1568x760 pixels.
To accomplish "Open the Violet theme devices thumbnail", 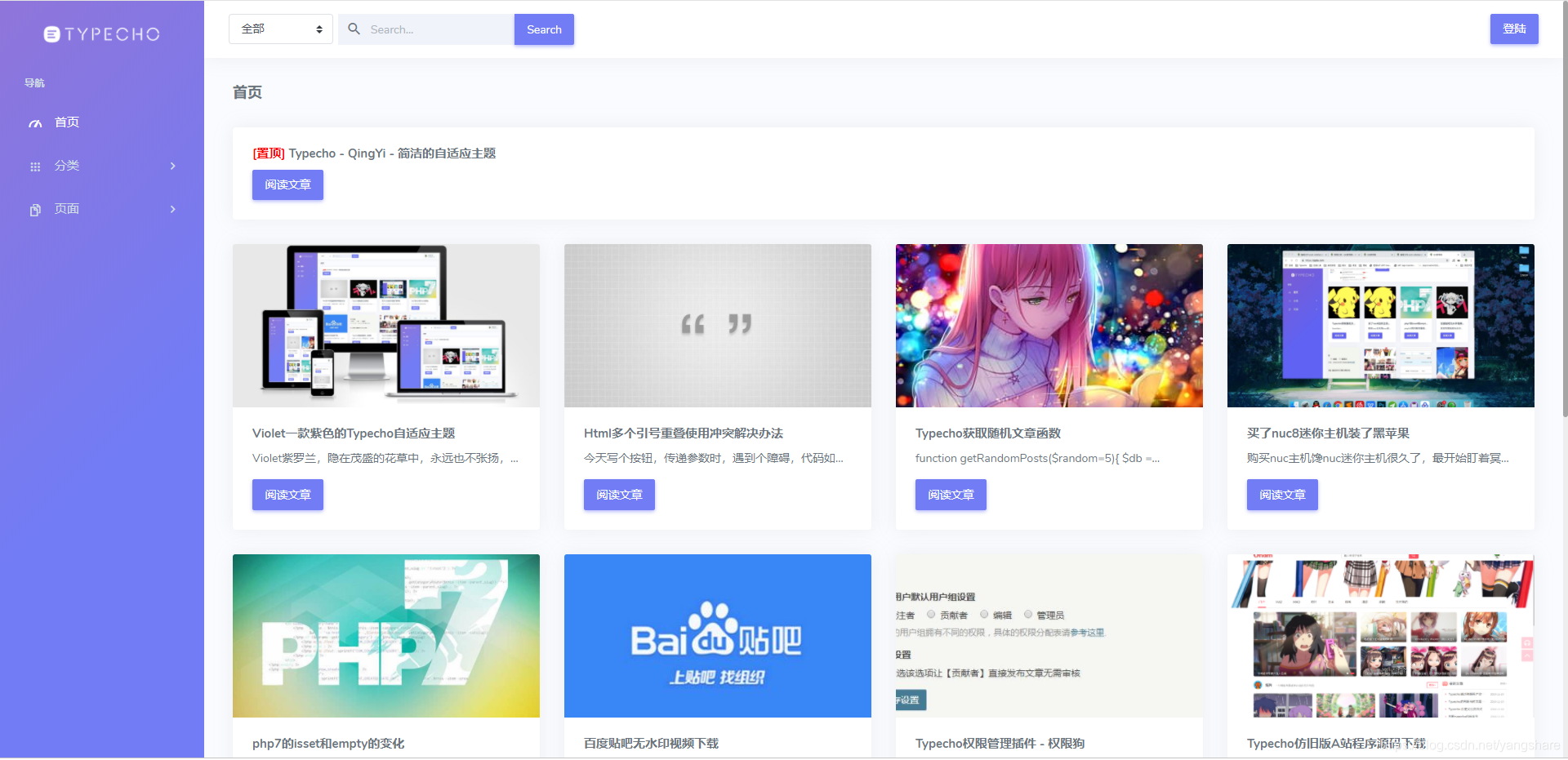I will coord(386,326).
